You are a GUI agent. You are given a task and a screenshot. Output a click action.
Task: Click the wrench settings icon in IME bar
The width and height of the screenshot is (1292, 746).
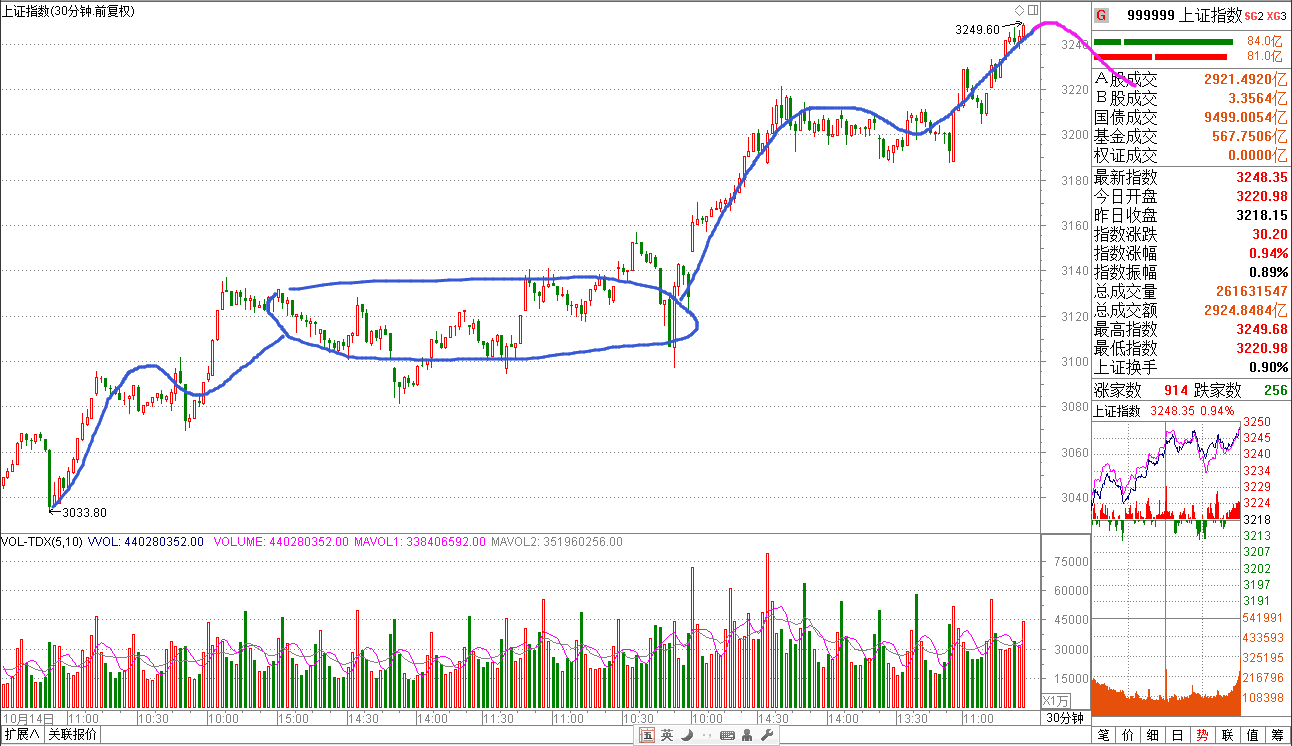click(767, 736)
